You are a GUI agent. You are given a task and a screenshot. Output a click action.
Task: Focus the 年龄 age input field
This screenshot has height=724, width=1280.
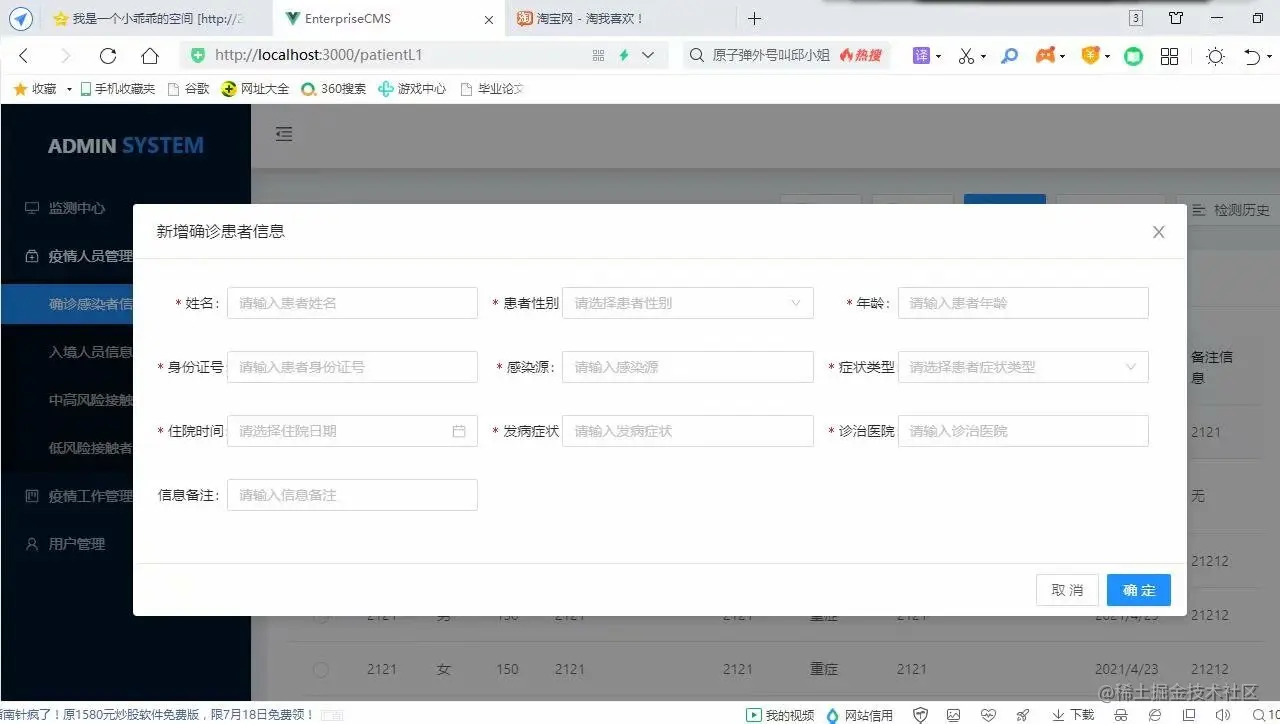click(1023, 303)
